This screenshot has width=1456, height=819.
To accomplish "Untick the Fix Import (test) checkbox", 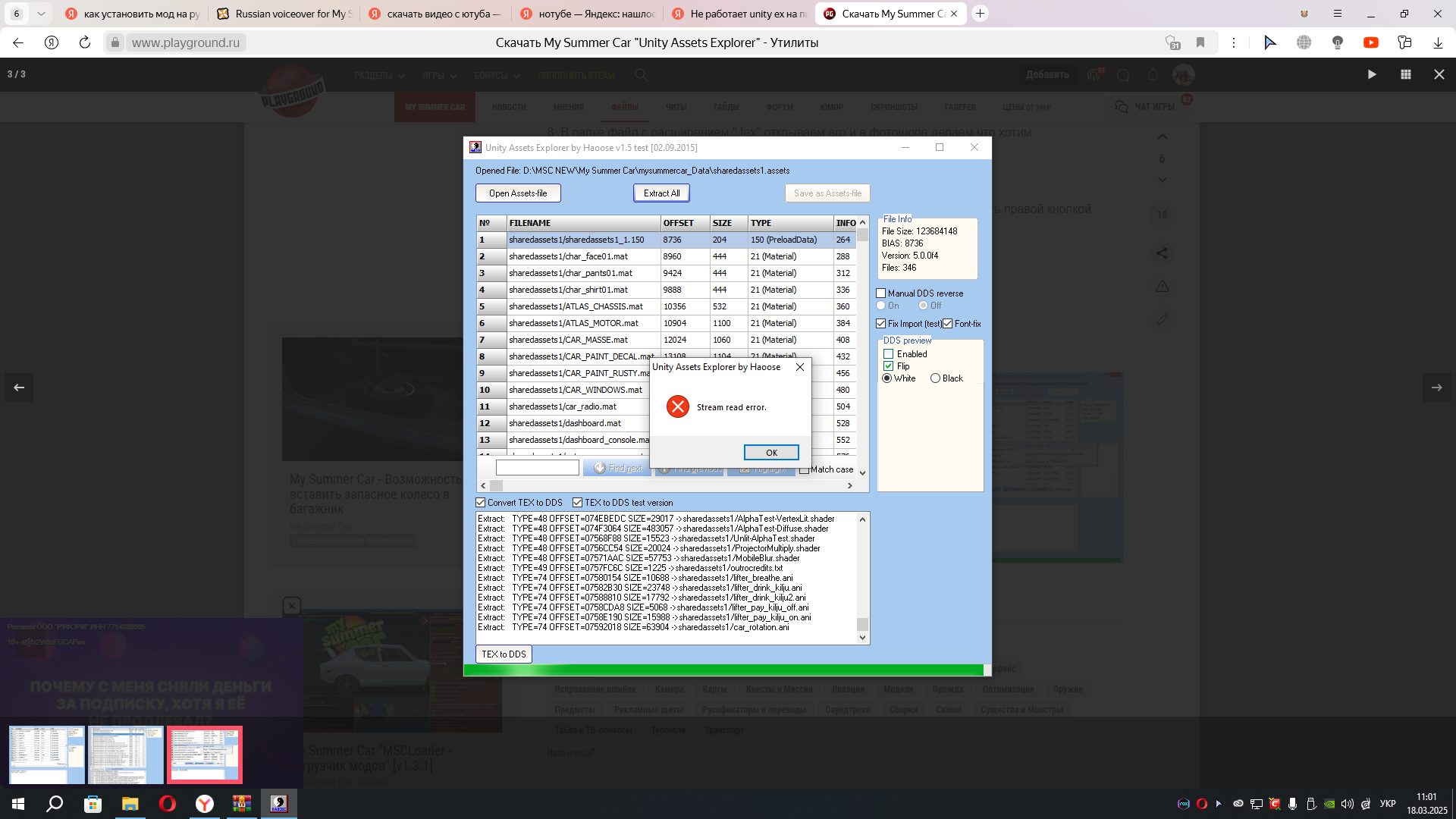I will pos(881,324).
